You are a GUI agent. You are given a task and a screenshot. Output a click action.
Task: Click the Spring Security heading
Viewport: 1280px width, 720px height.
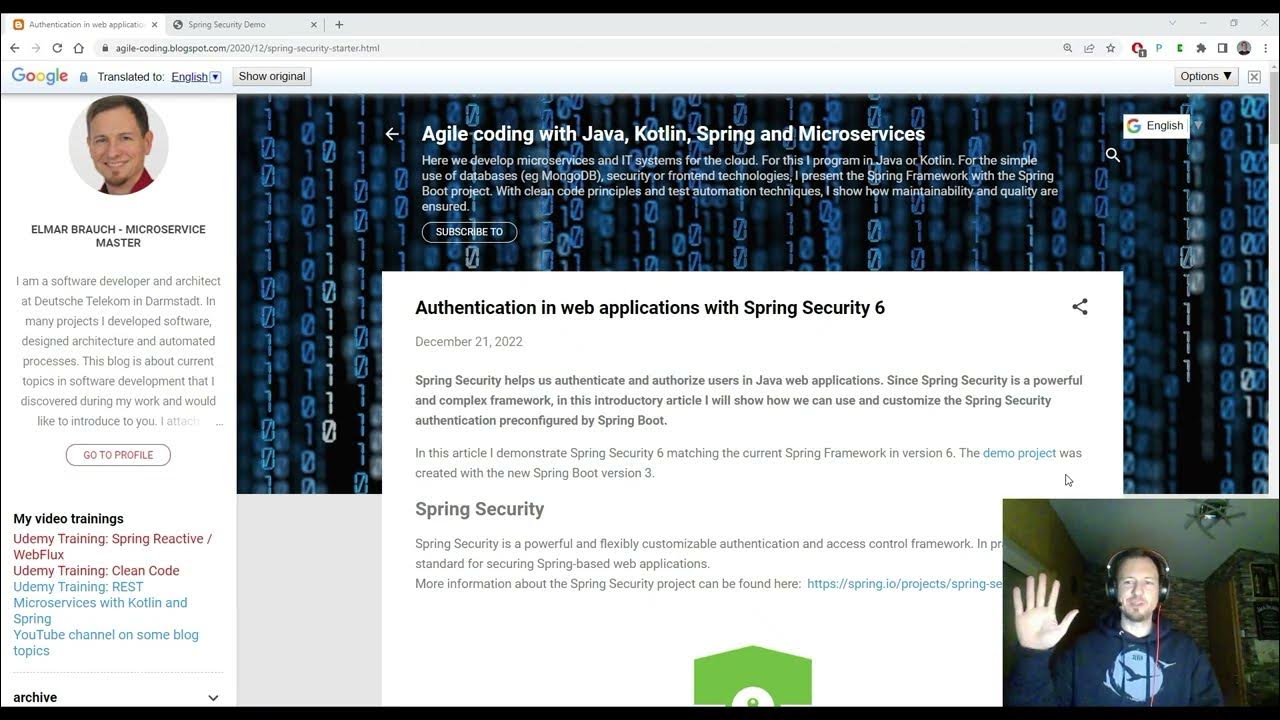pyautogui.click(x=479, y=509)
